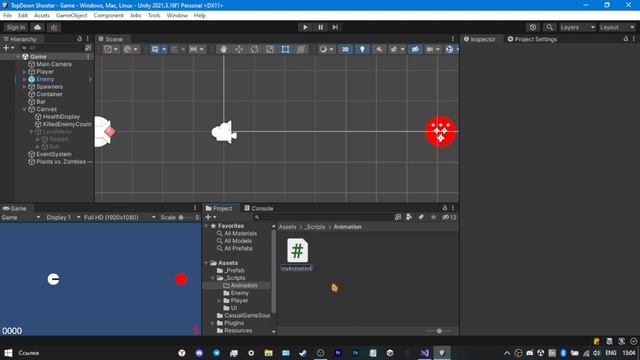Open the File menu
Screen dimensions: 640x360
[x=8, y=16]
